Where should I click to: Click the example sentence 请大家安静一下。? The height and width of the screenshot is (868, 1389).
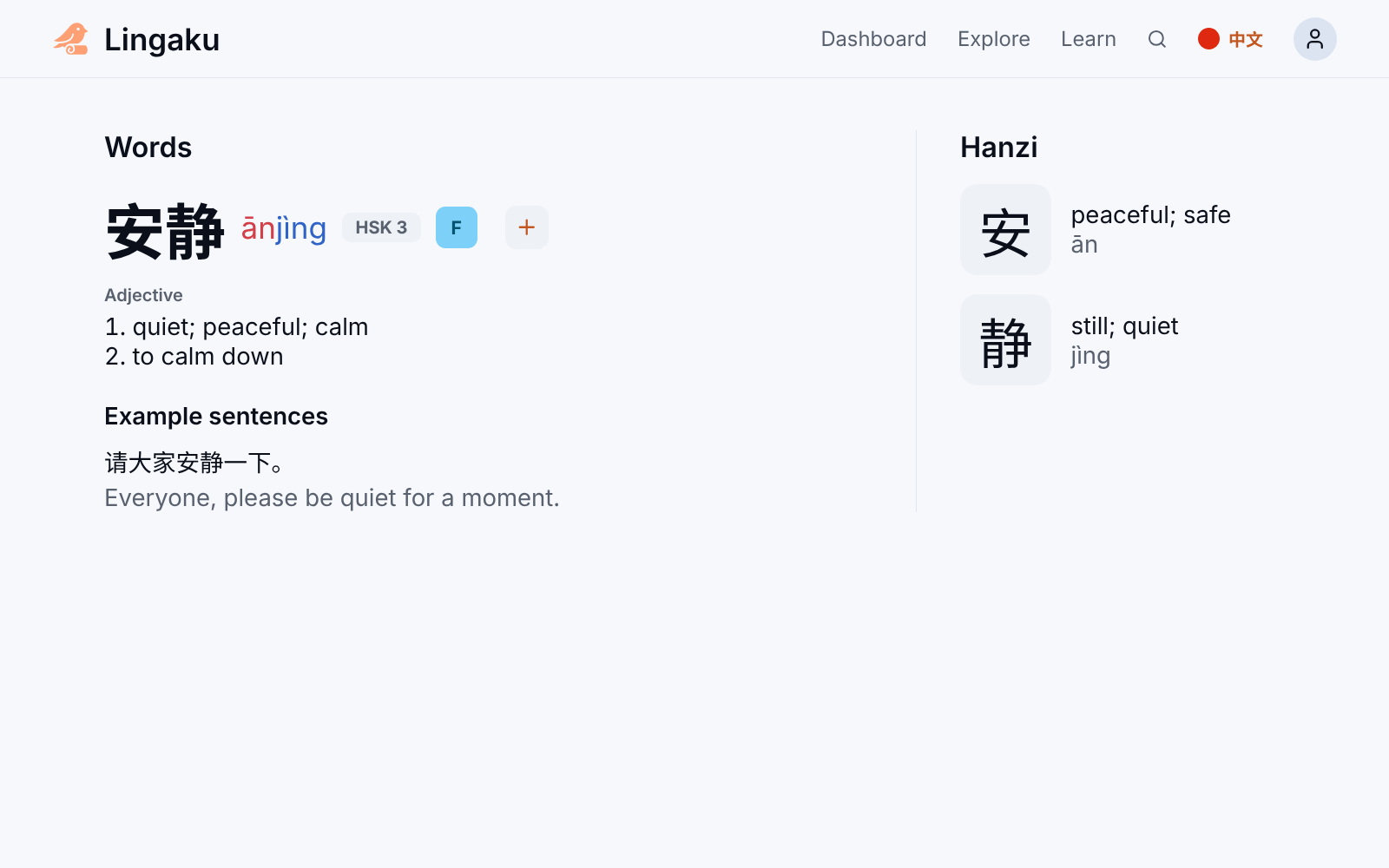tap(195, 463)
